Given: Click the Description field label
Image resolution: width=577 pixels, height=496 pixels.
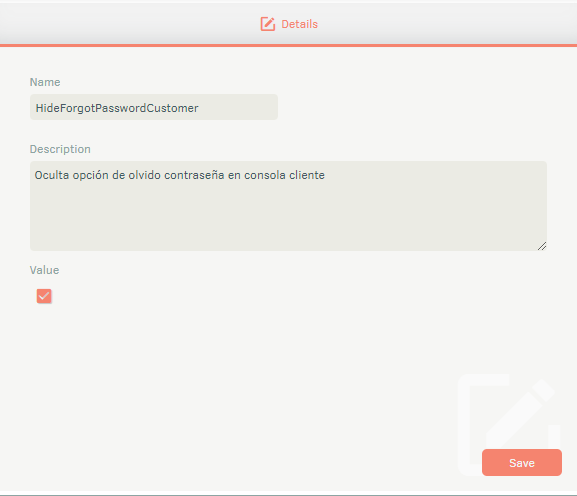Looking at the screenshot, I should (x=60, y=149).
